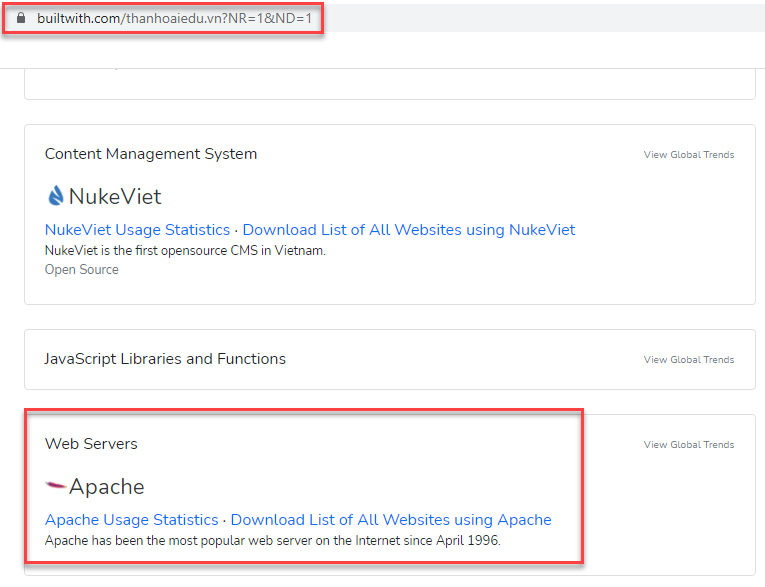View Global Trends for Web Servers
Viewport: 765px width, 587px height.
(x=688, y=445)
